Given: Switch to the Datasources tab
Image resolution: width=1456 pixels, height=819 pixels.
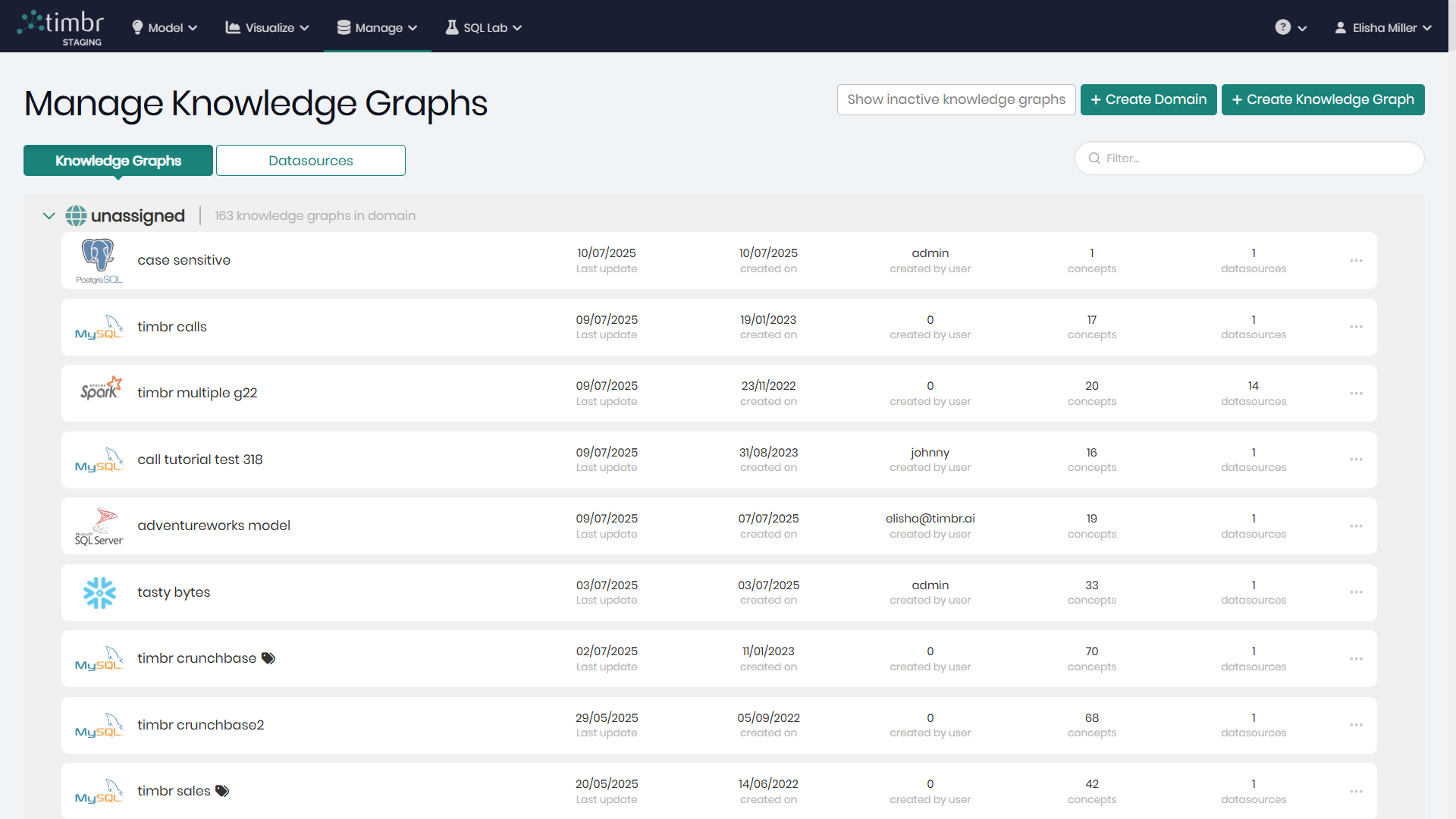Looking at the screenshot, I should (x=310, y=160).
